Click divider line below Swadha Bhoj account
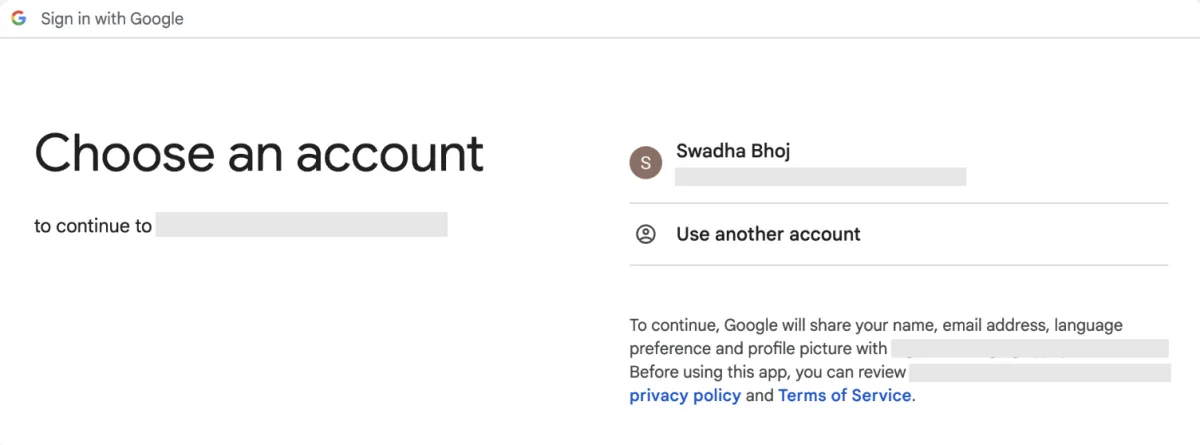The width and height of the screenshot is (1200, 445). click(x=898, y=203)
